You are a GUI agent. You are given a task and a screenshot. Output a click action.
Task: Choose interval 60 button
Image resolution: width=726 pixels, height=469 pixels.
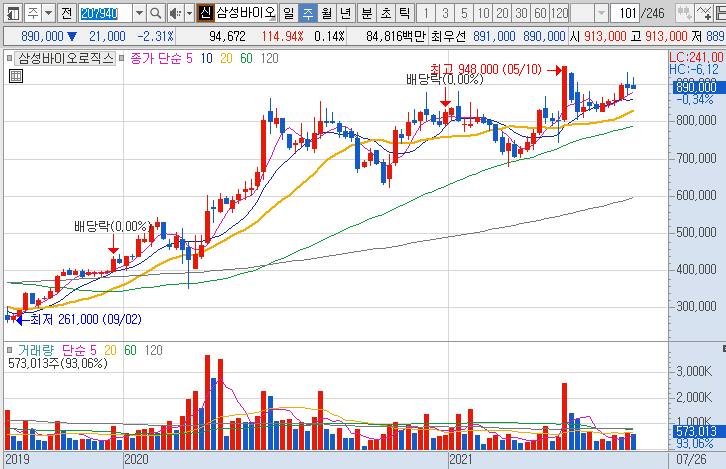click(x=540, y=13)
